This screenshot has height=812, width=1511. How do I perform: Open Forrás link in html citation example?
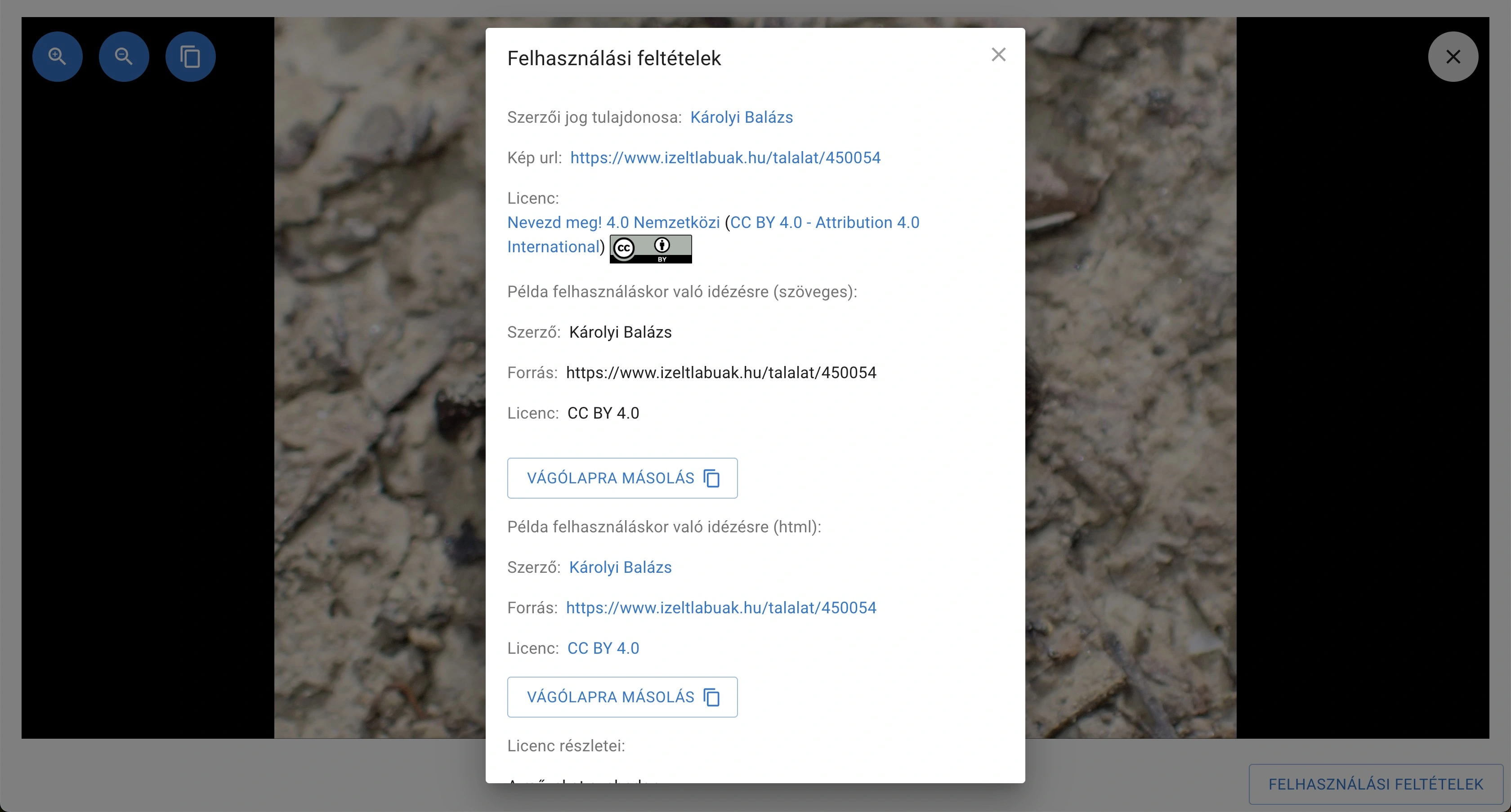point(721,607)
